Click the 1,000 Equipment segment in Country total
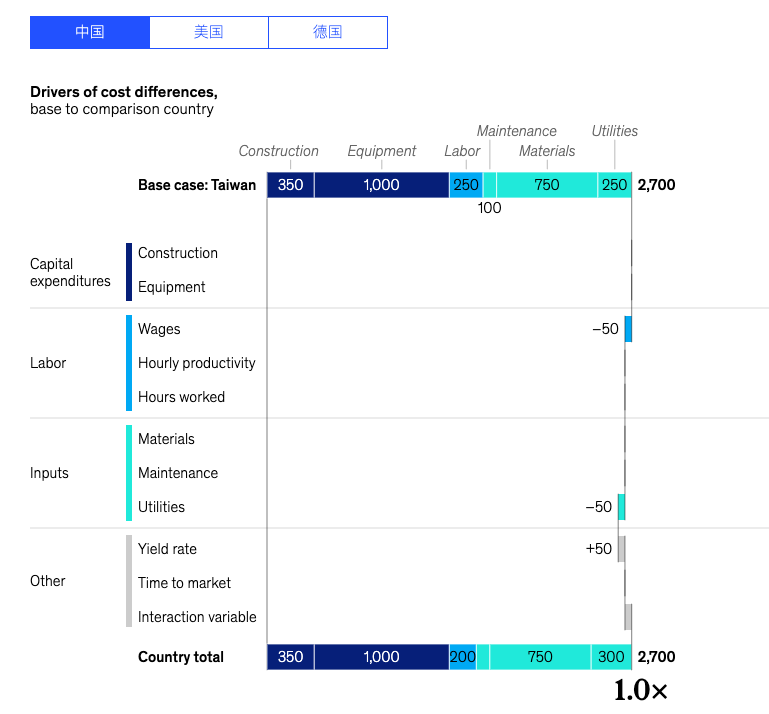The height and width of the screenshot is (714, 769). [x=382, y=657]
